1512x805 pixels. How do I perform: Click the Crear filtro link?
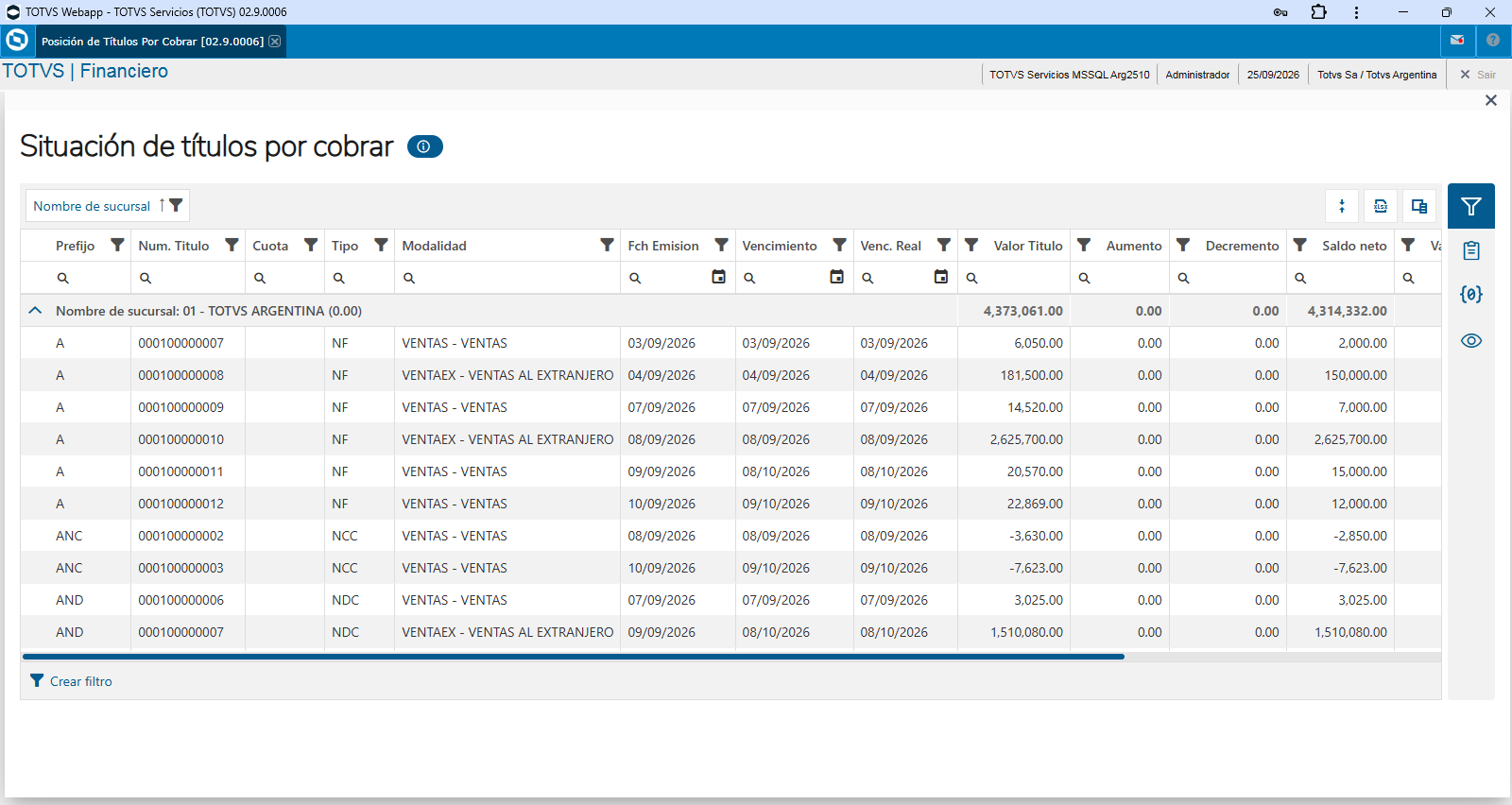[x=71, y=681]
